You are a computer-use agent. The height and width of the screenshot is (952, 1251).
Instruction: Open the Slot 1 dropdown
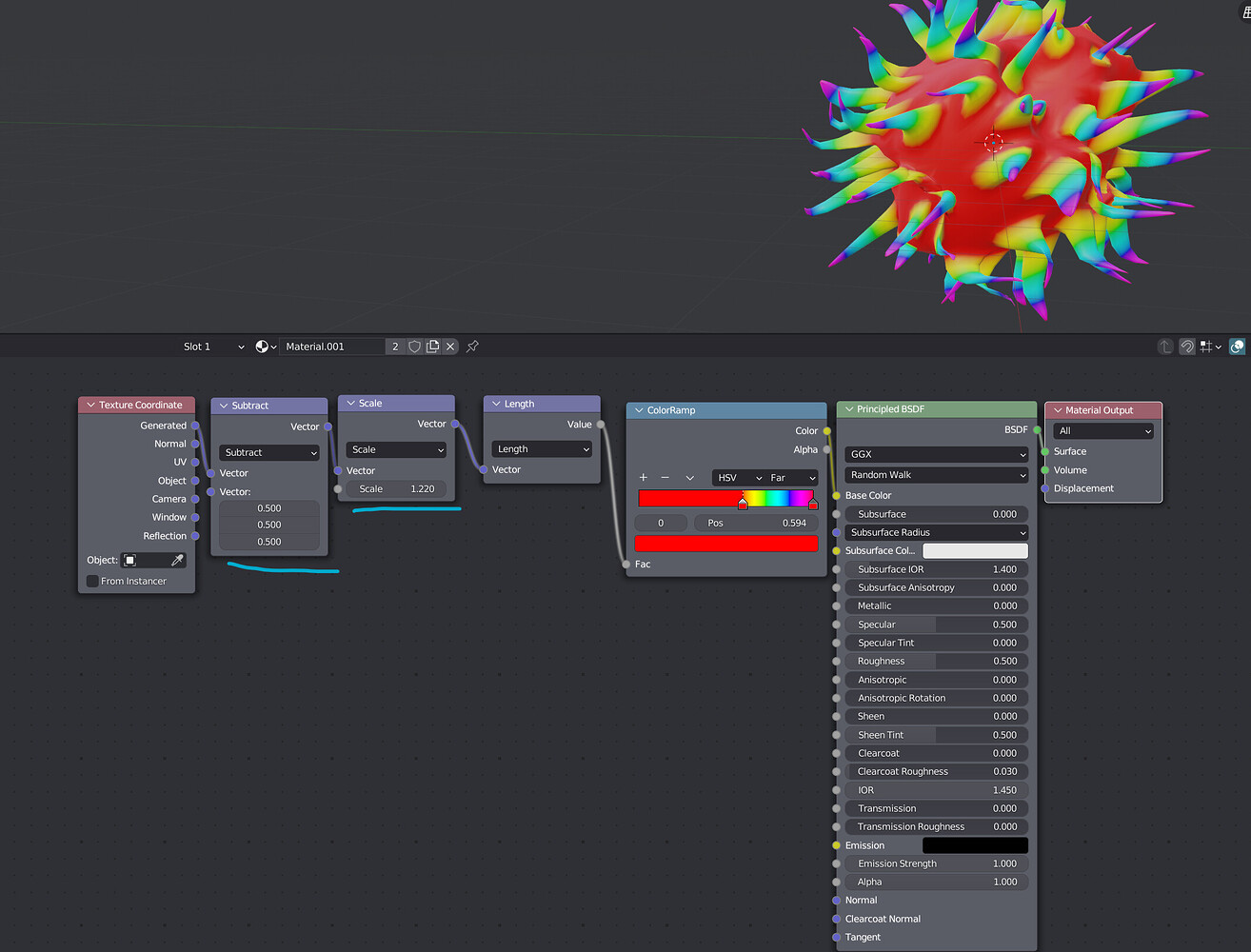click(213, 347)
